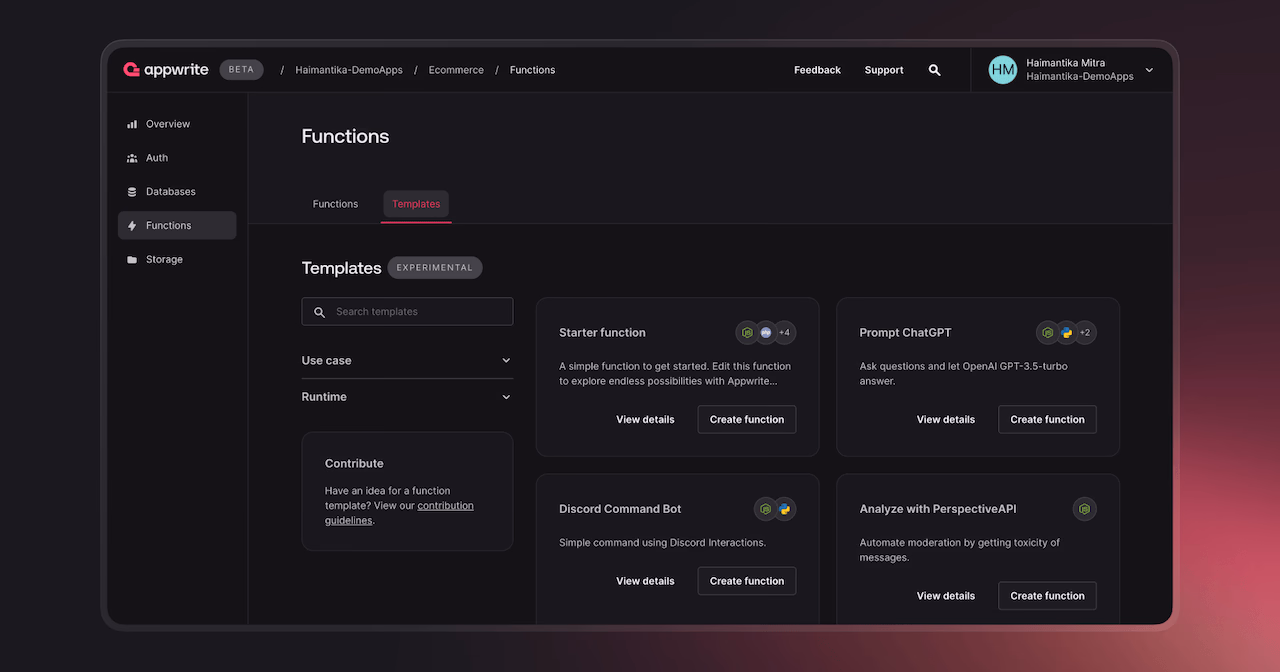Click Support in the top bar
This screenshot has height=672, width=1280.
click(884, 70)
